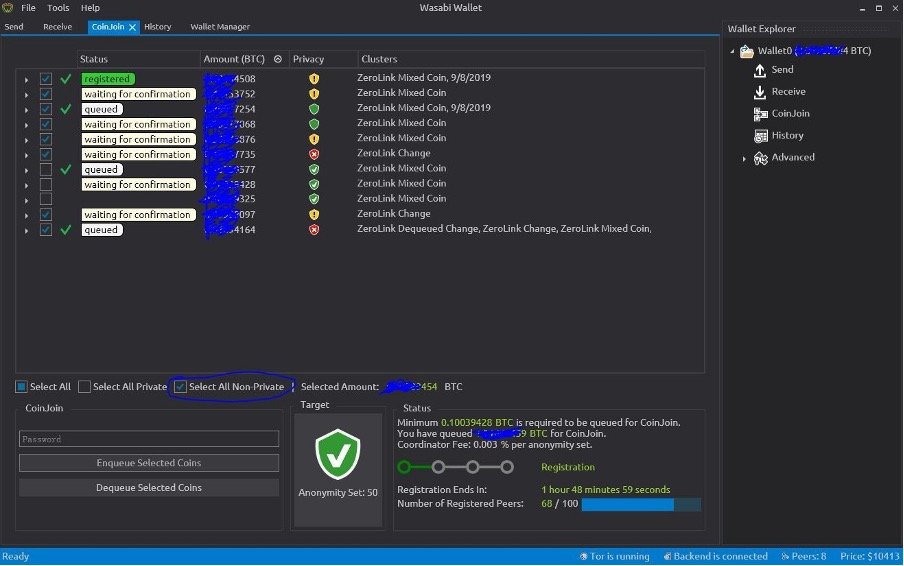
Task: Collapse Wallet0 tree node
Action: pos(732,51)
